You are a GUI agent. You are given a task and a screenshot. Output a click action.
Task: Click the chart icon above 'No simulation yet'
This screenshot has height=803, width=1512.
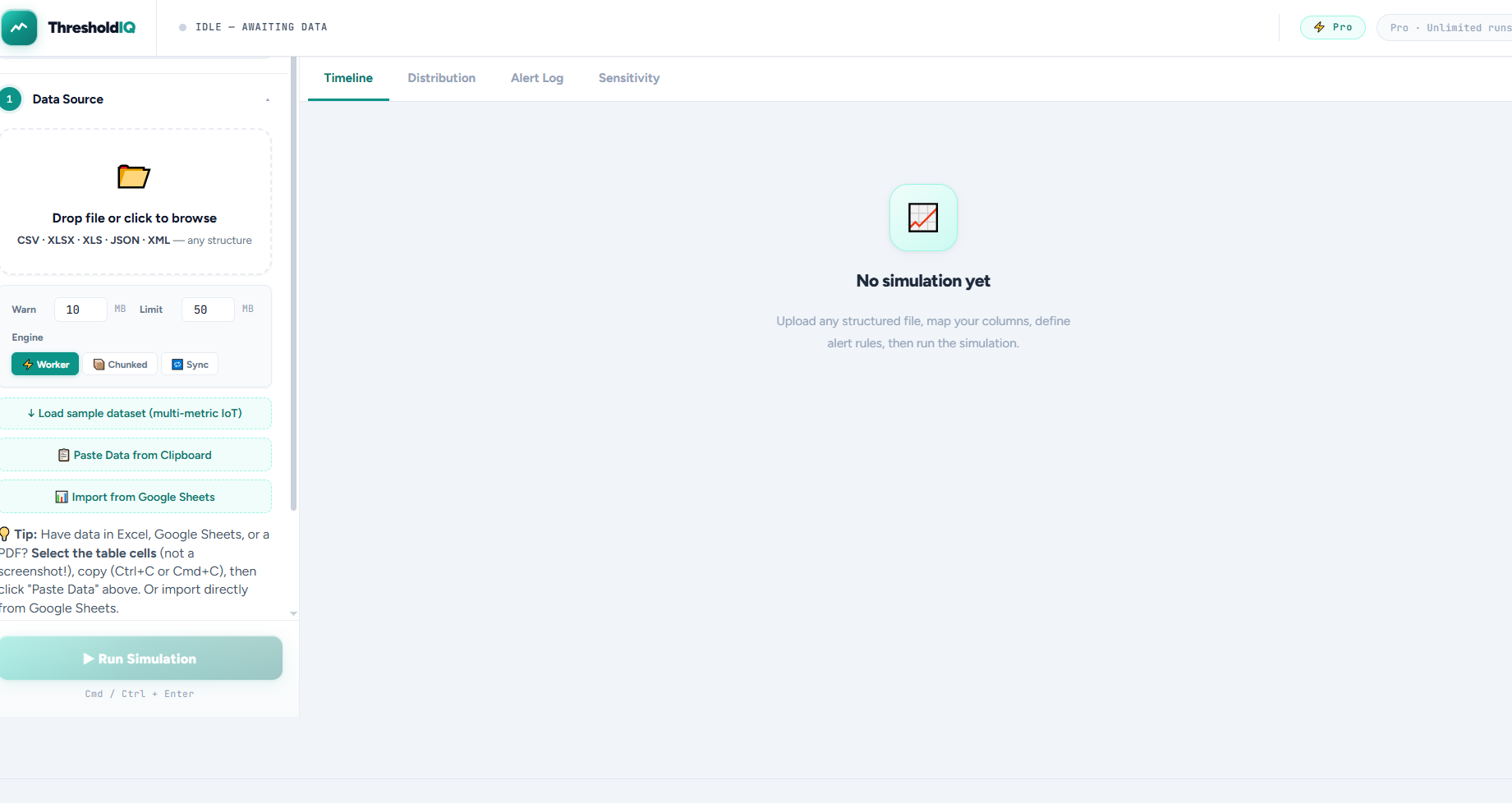(x=922, y=218)
